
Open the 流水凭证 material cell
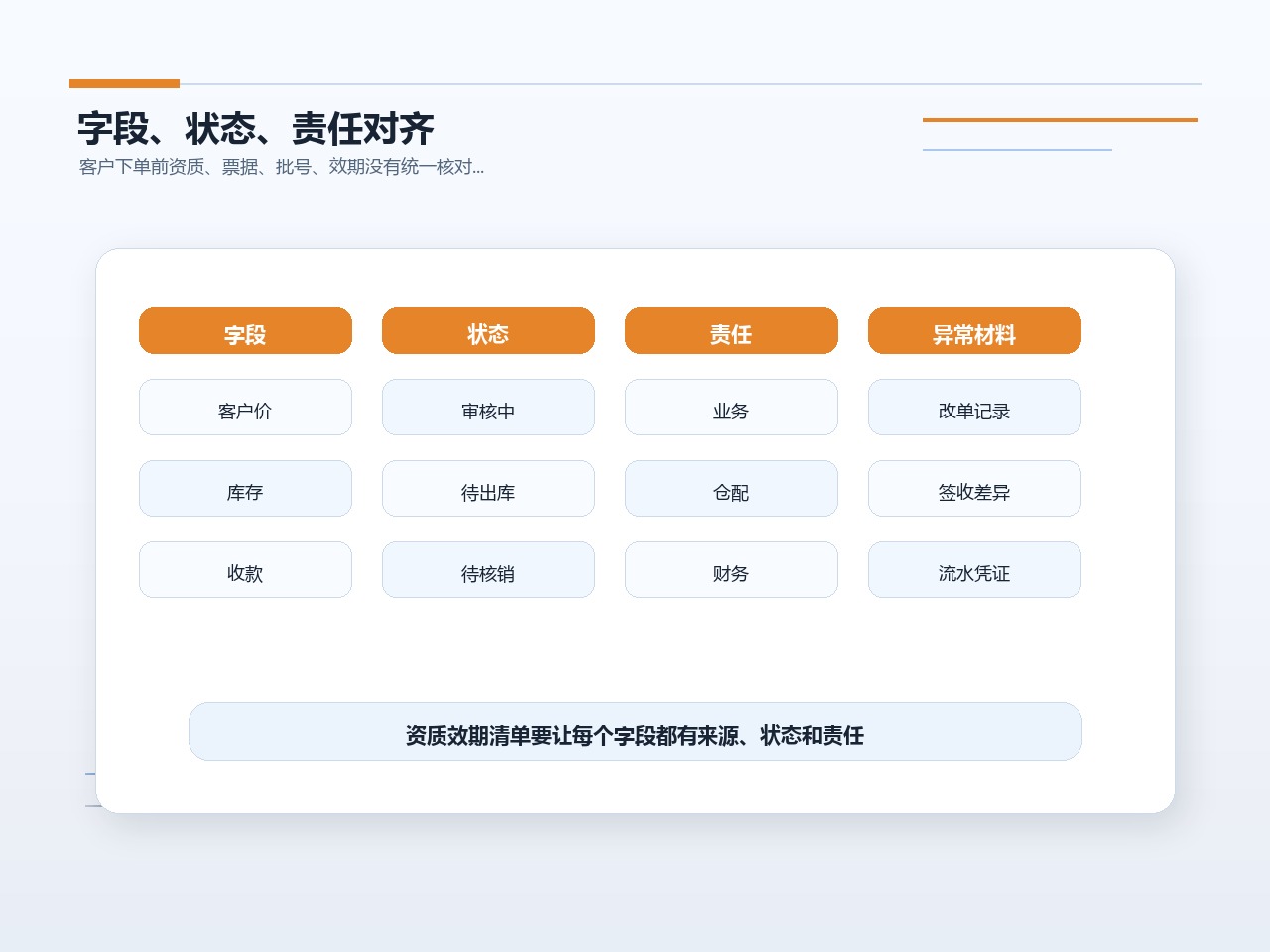tap(974, 569)
